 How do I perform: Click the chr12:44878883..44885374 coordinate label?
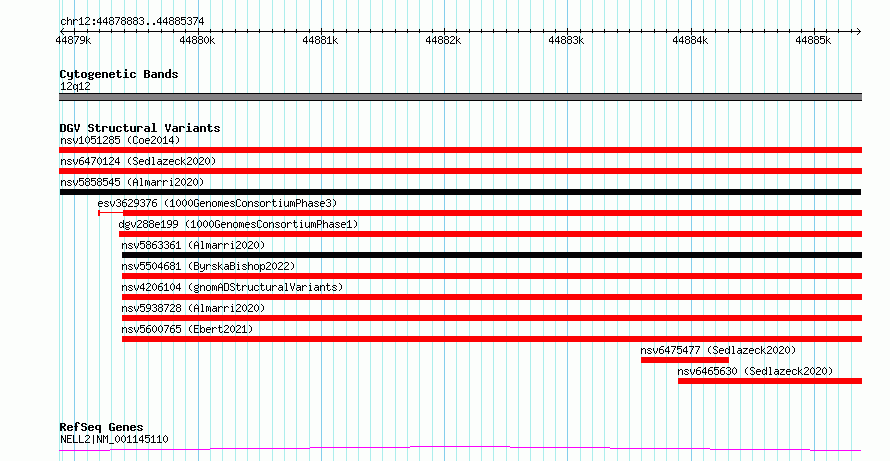[x=132, y=22]
